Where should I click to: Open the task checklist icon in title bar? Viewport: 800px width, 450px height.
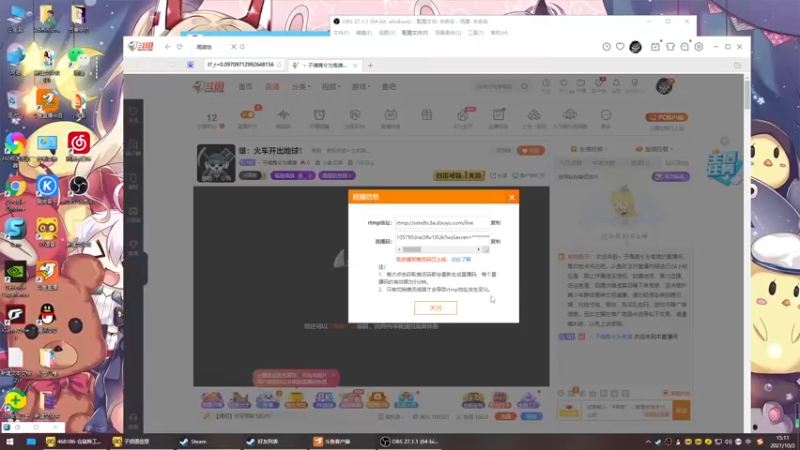coord(655,46)
